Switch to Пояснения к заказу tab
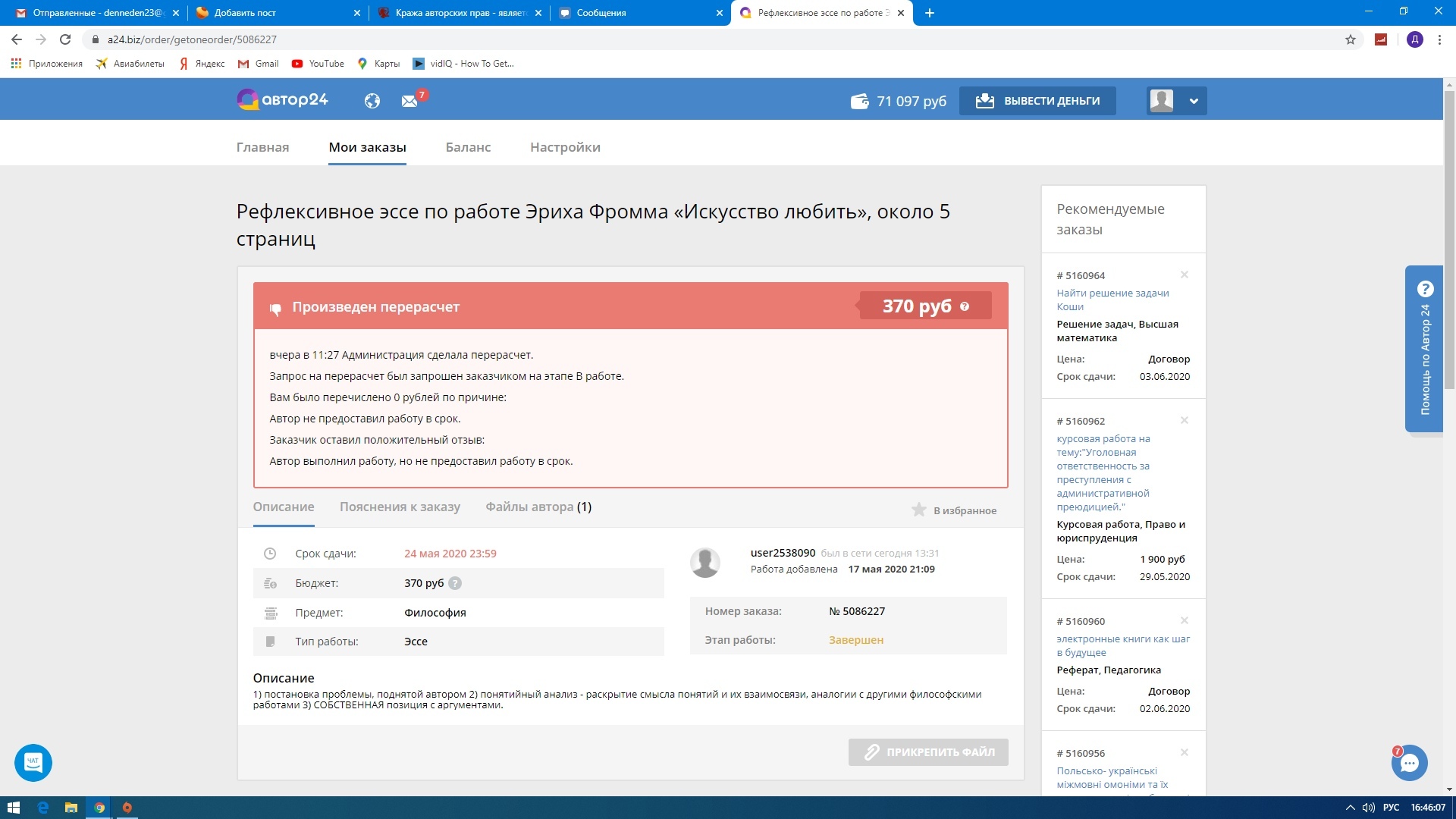The image size is (1456, 819). coord(400,507)
